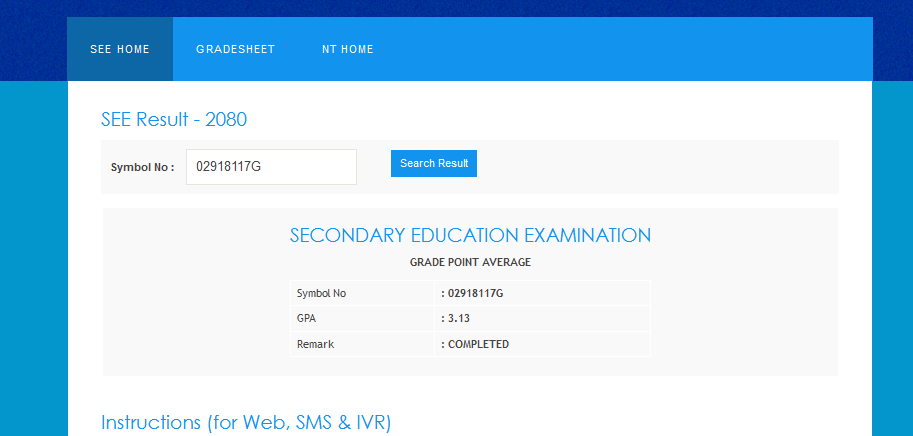Click the Remark row label
Image resolution: width=913 pixels, height=436 pixels.
(x=315, y=344)
